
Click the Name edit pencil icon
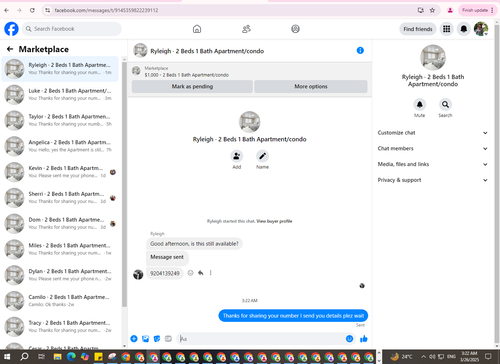click(262, 156)
